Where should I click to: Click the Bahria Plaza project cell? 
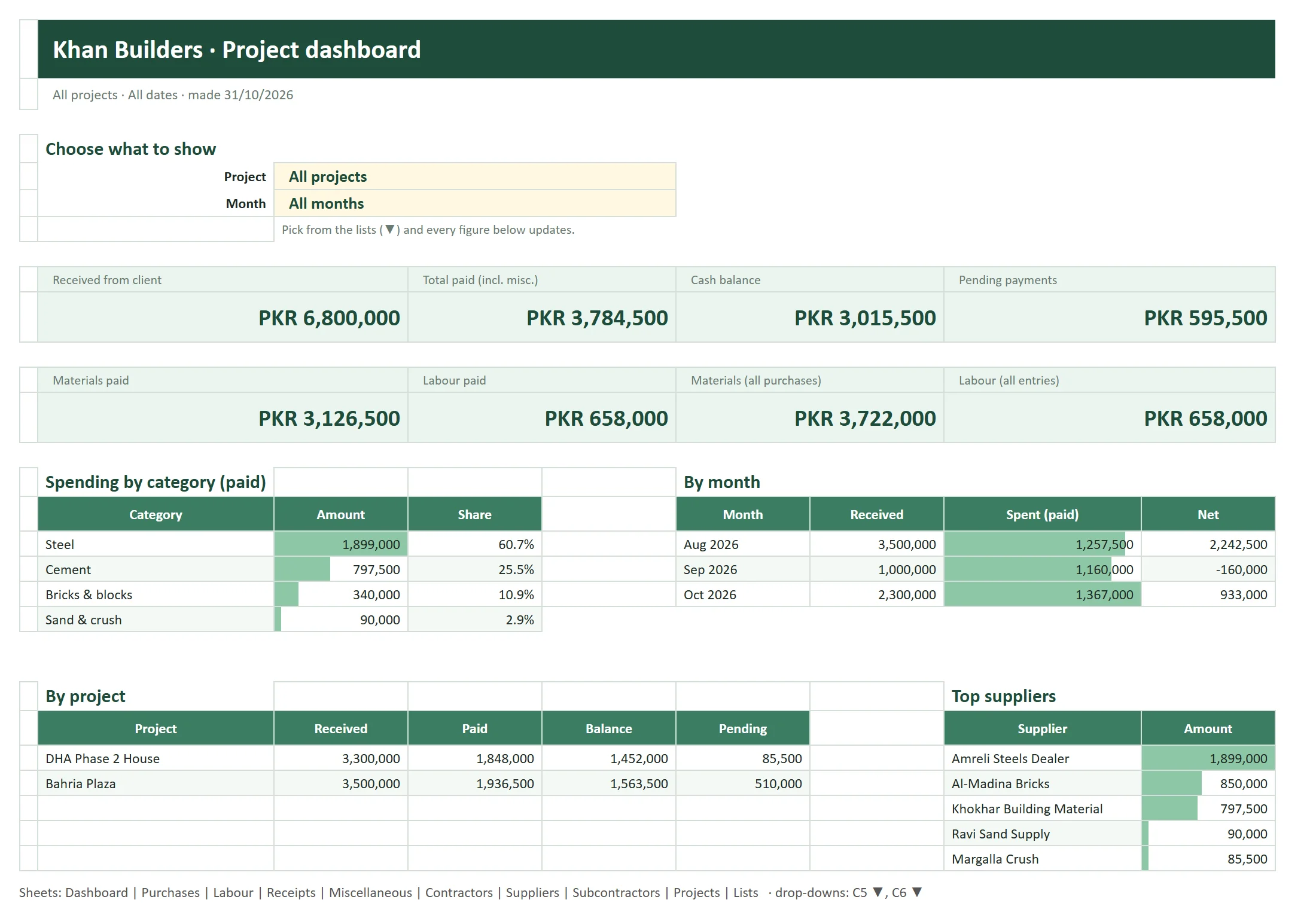(156, 783)
